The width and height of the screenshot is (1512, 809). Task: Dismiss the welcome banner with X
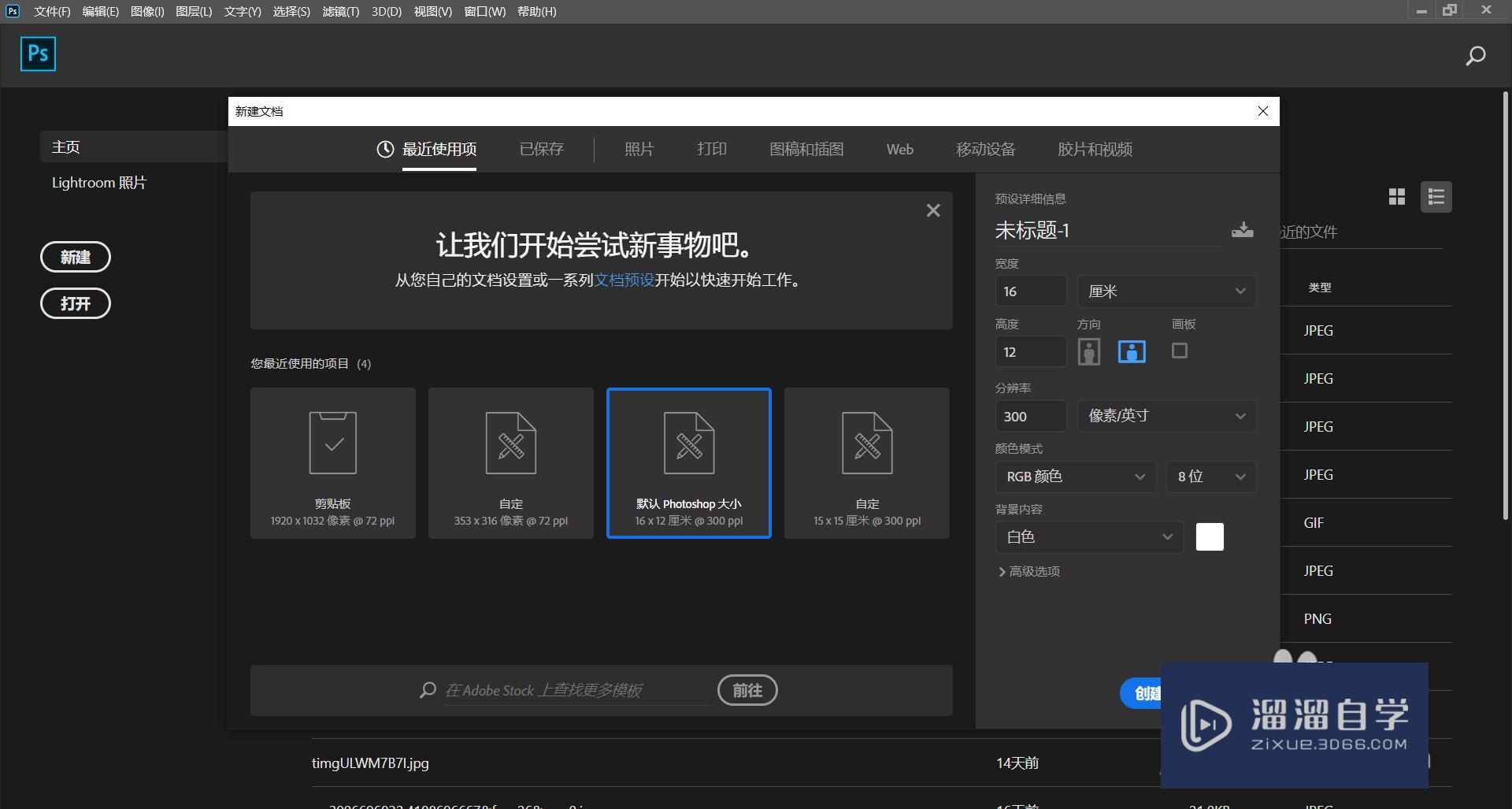pos(933,210)
